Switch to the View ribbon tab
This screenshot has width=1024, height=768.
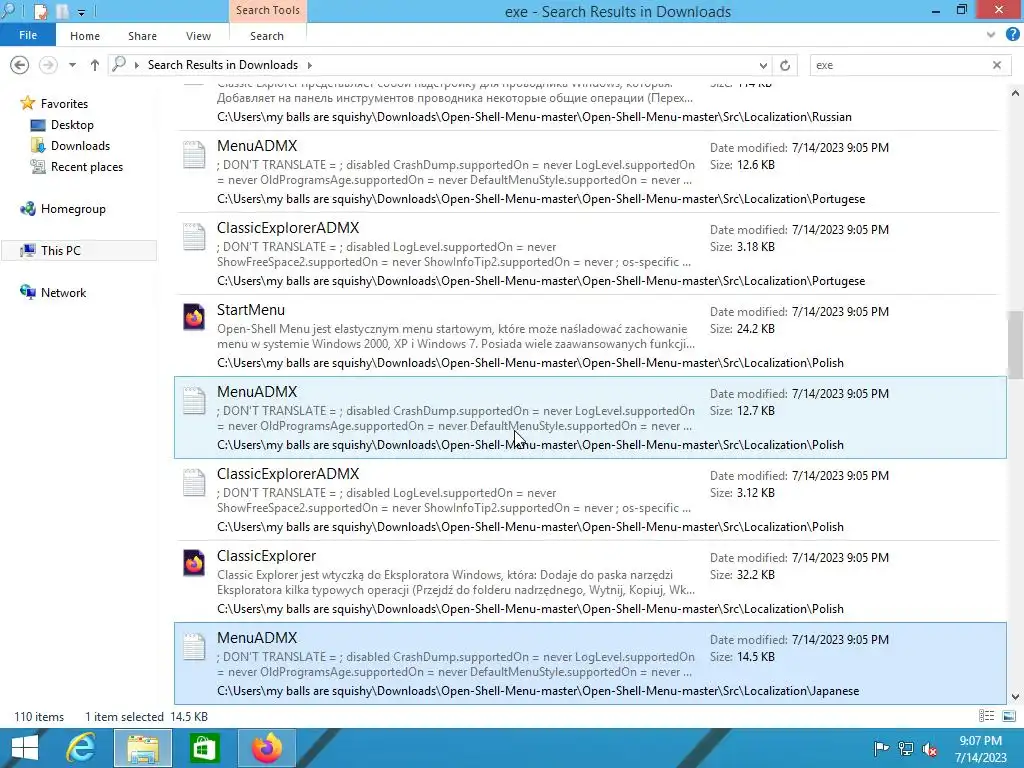[x=198, y=36]
